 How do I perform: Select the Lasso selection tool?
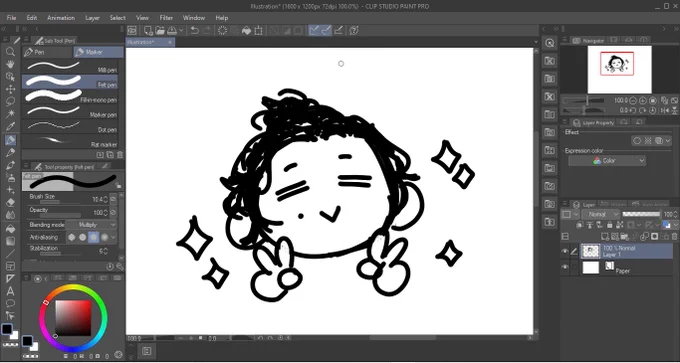(x=10, y=101)
